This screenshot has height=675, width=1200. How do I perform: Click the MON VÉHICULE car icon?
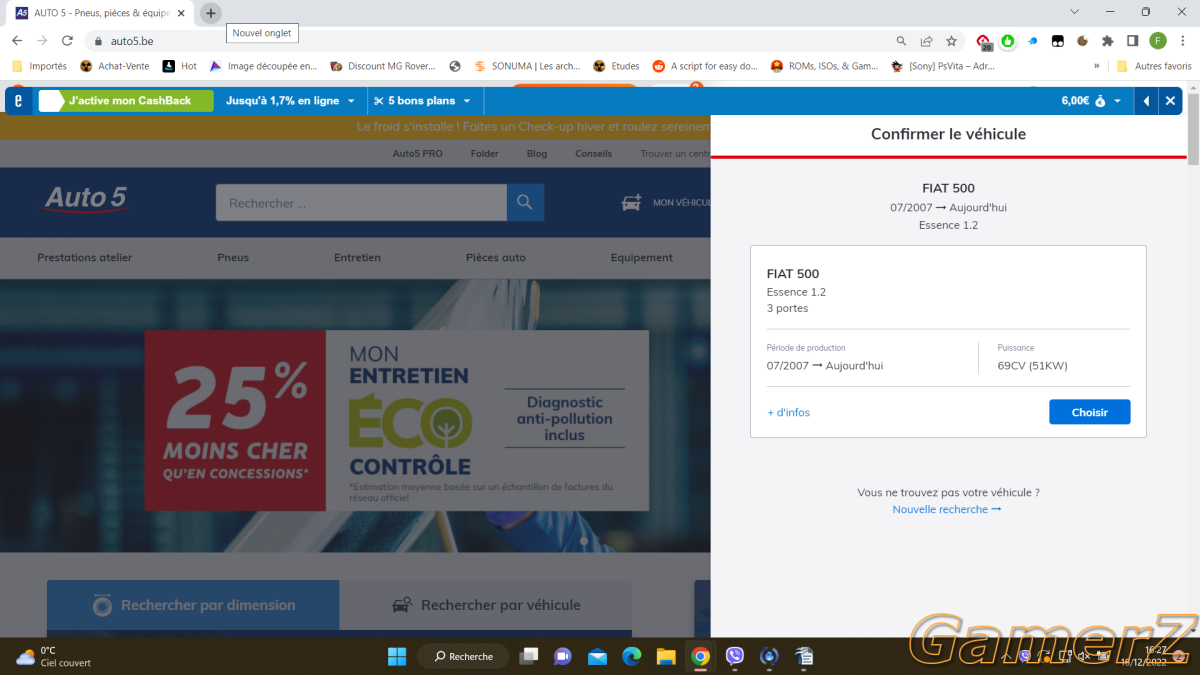pos(632,202)
